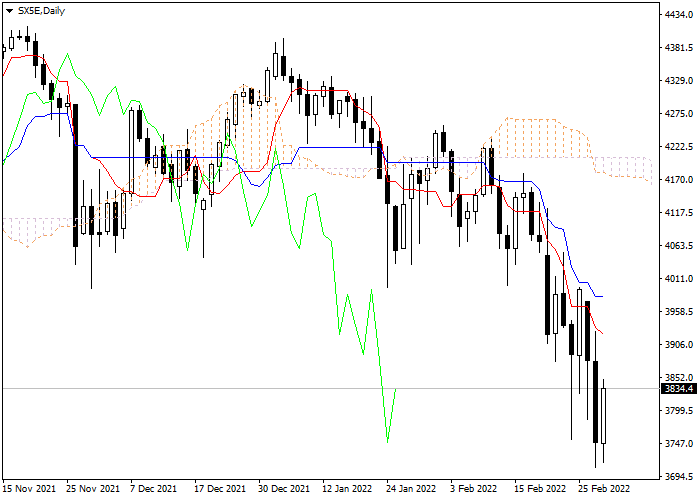This screenshot has height=500, width=700.
Task: Select the last white candlestick on the chart
Action: pos(604,416)
